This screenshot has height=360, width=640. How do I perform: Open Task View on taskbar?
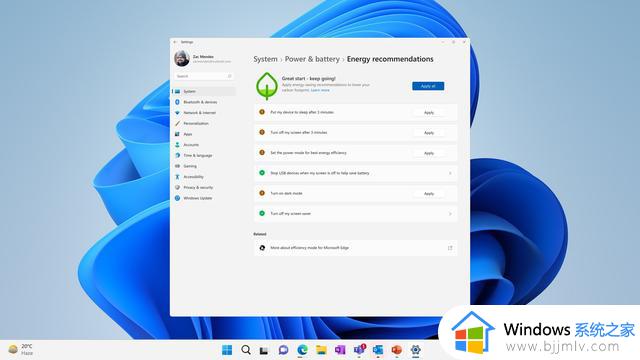264,350
